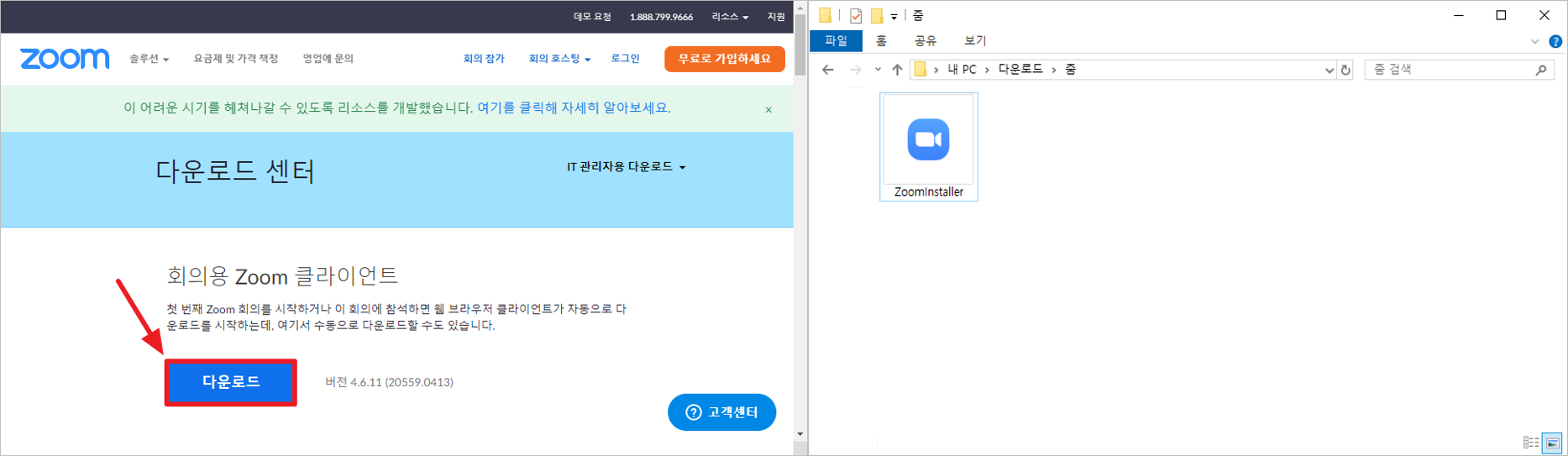The width and height of the screenshot is (1568, 456).
Task: Click the new folder quick access icon
Action: click(x=876, y=15)
